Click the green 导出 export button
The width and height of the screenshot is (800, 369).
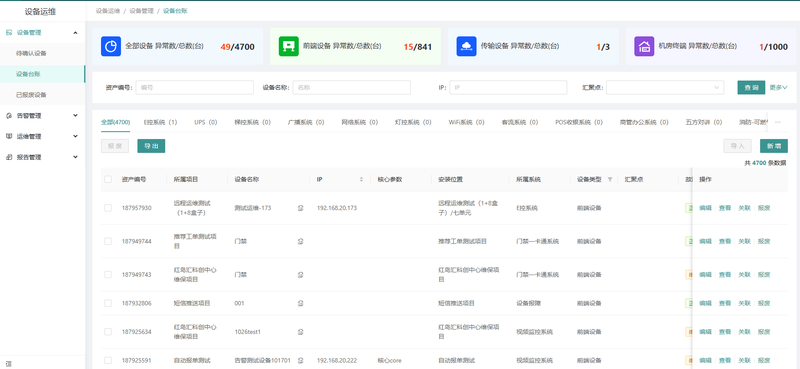(151, 146)
